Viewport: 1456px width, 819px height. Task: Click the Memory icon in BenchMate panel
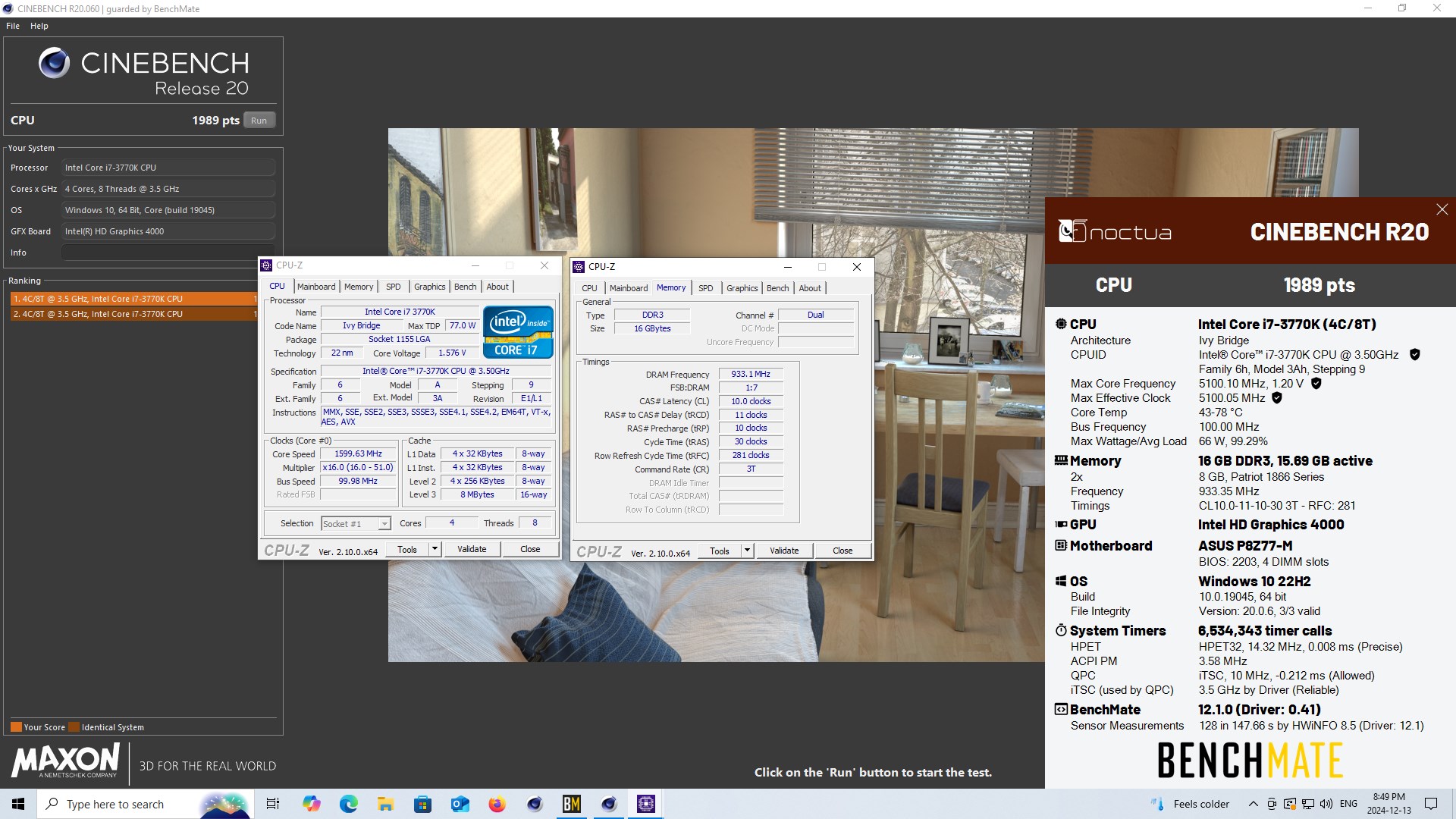(1061, 460)
